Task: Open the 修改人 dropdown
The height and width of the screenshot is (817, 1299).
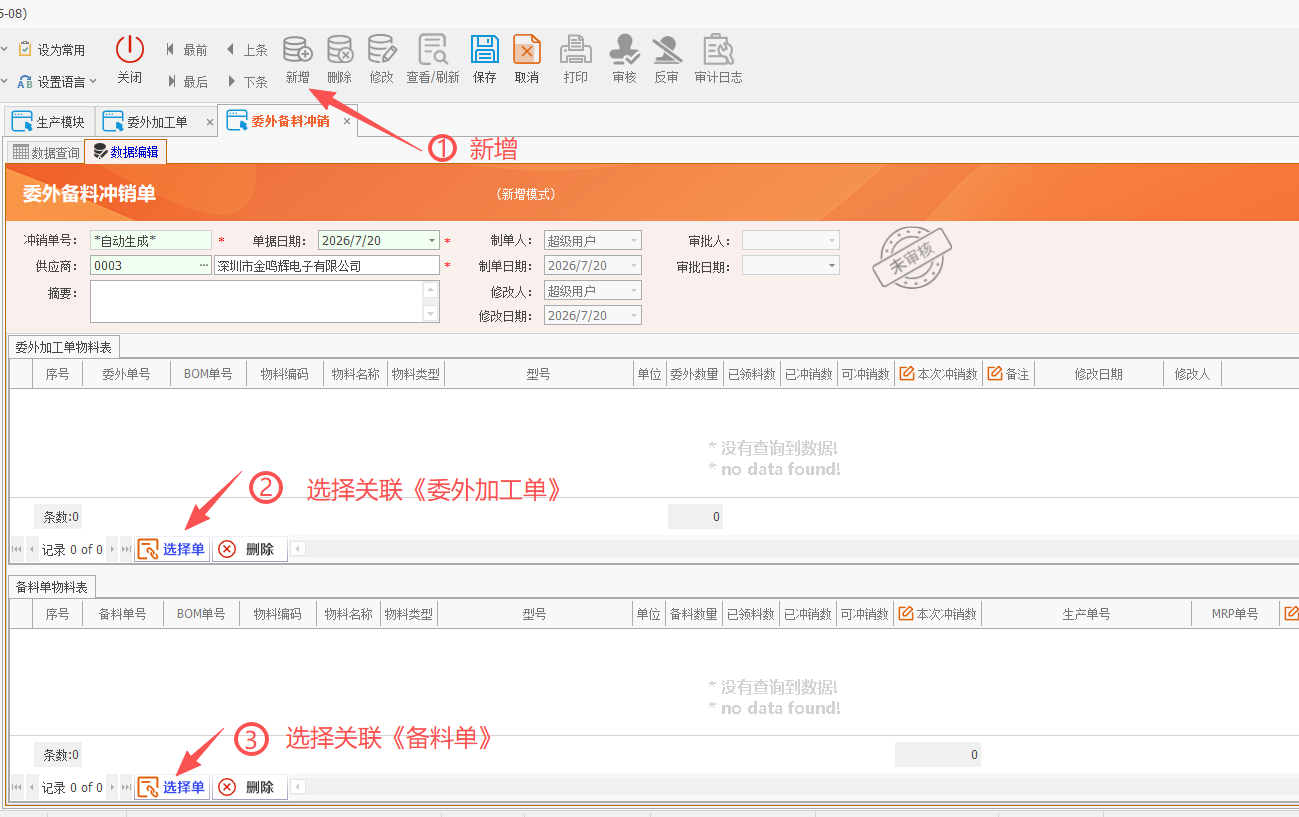Action: (x=634, y=290)
